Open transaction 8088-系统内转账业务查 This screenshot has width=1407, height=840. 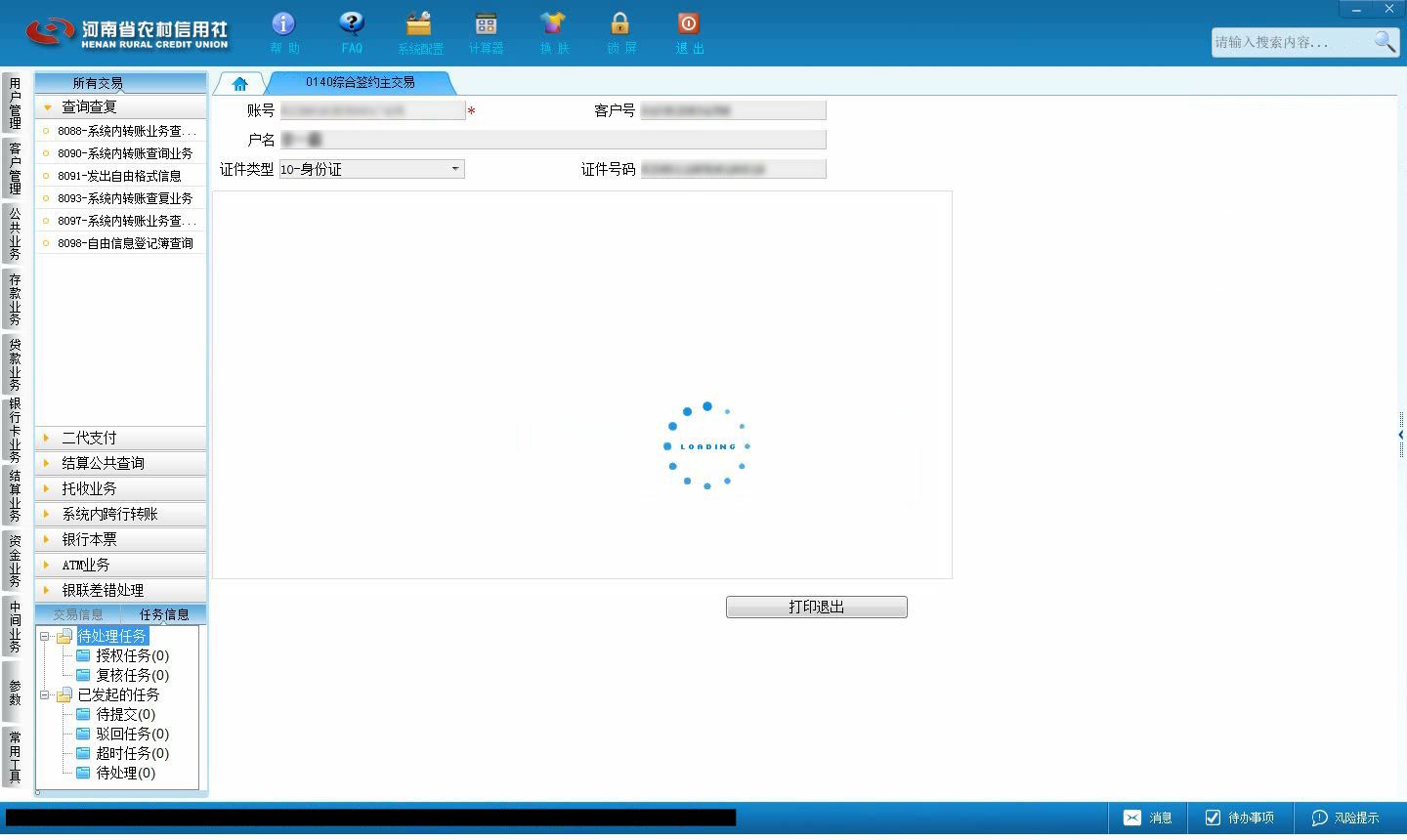(120, 130)
